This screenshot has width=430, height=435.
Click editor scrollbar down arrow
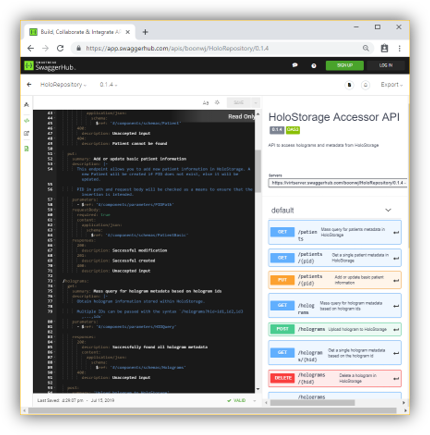258,389
